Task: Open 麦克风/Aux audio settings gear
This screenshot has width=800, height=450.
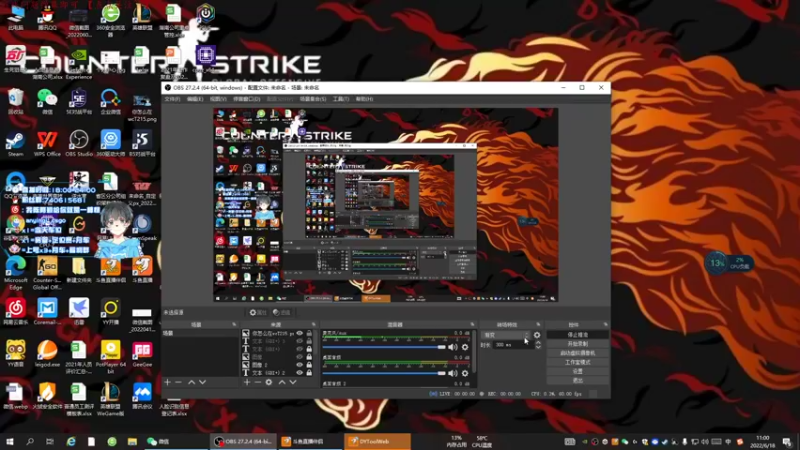Action: (465, 347)
